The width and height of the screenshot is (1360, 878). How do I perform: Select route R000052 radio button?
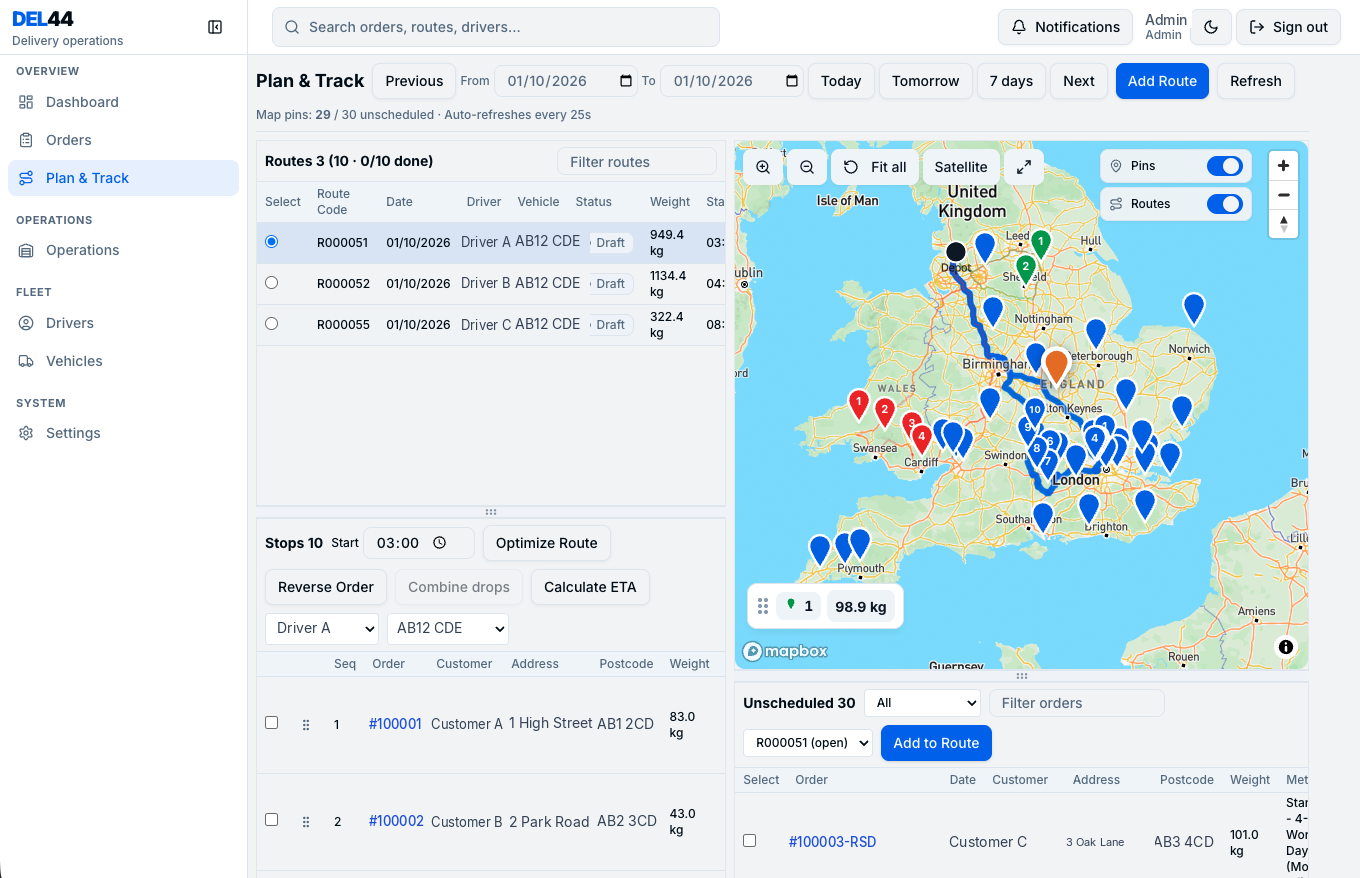pos(271,283)
